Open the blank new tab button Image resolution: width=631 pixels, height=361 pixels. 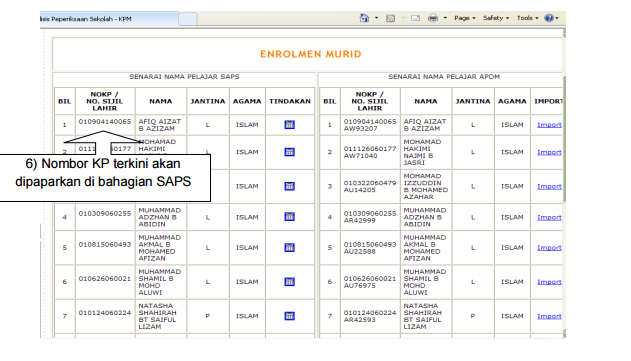pos(188,19)
